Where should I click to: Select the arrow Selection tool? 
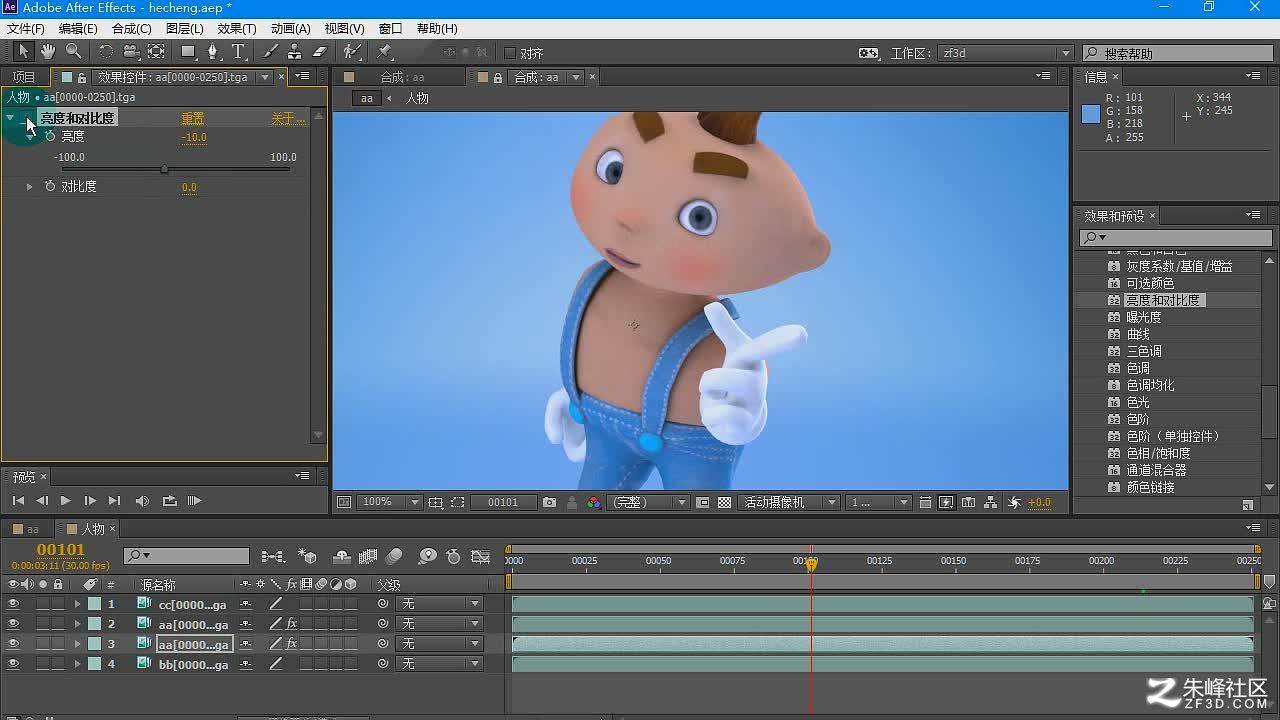point(23,52)
